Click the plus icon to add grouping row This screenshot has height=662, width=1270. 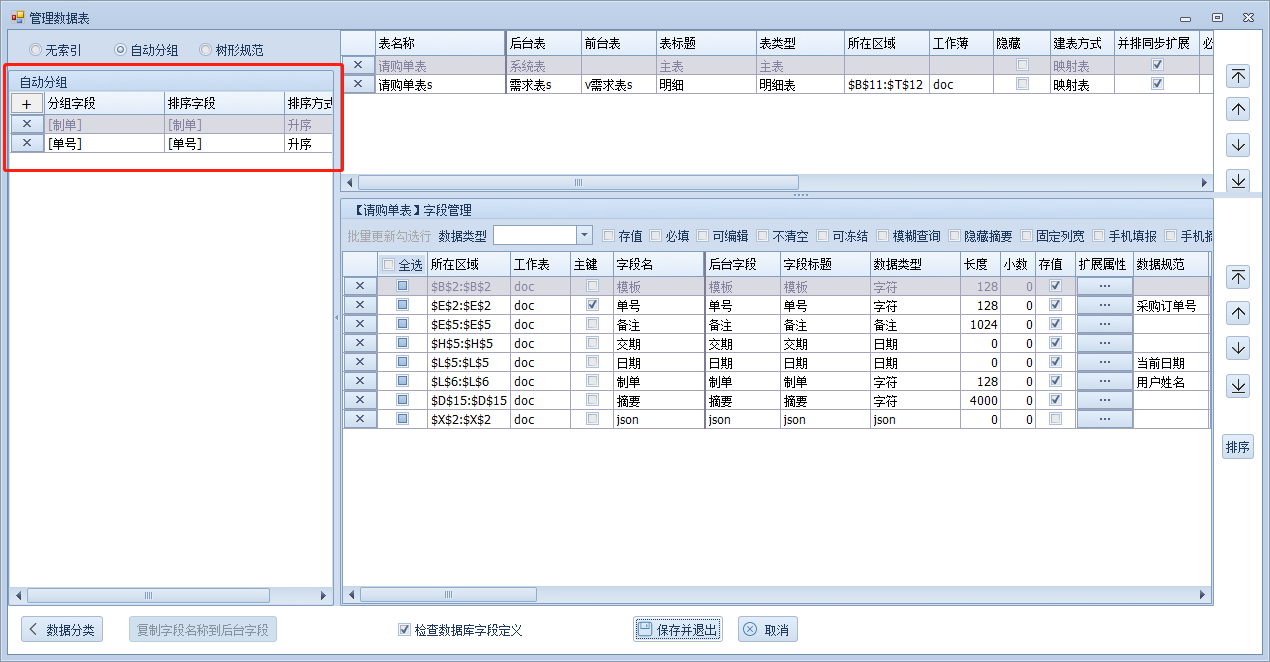tap(26, 104)
